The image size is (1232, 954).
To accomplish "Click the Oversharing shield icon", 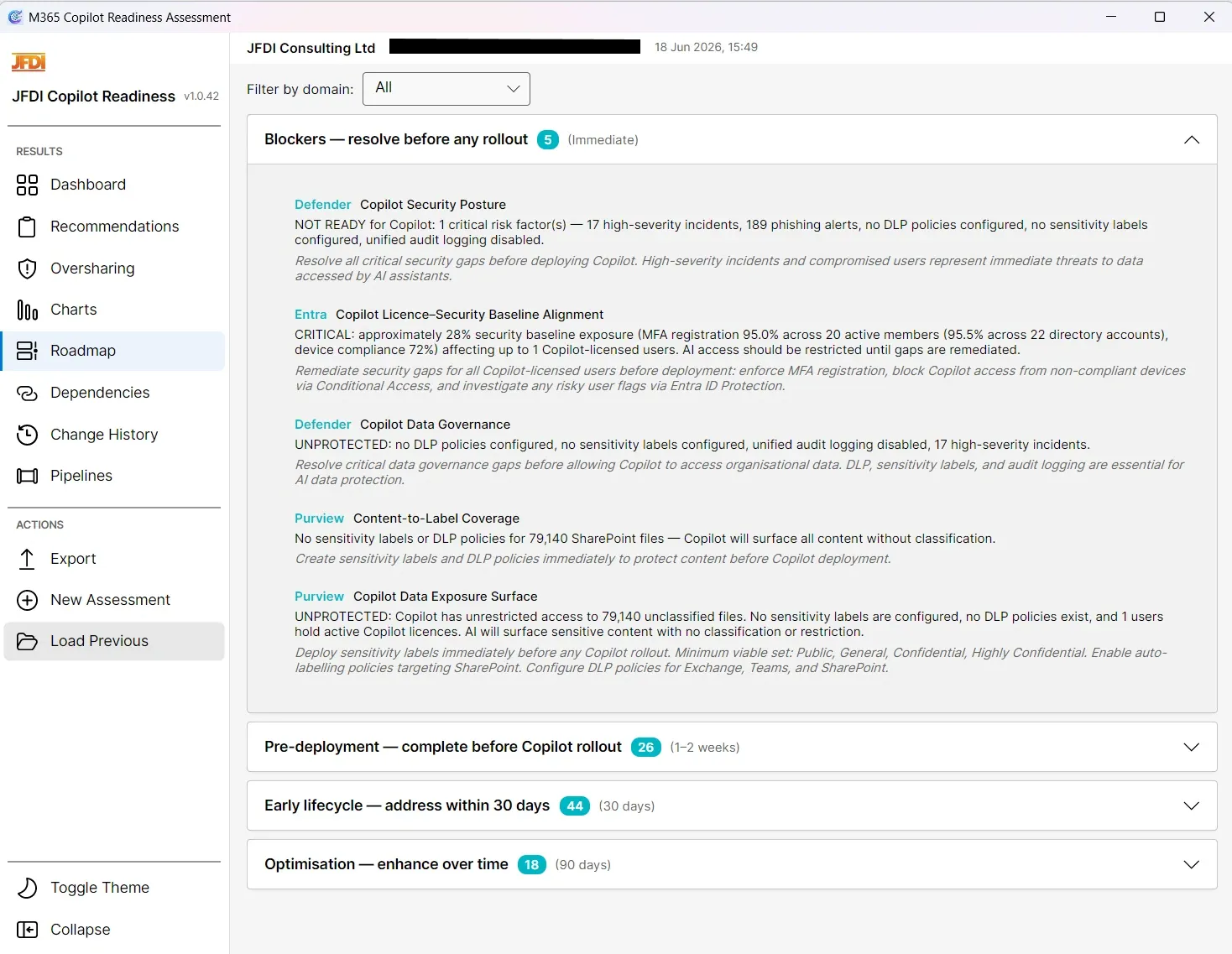I will 28,268.
